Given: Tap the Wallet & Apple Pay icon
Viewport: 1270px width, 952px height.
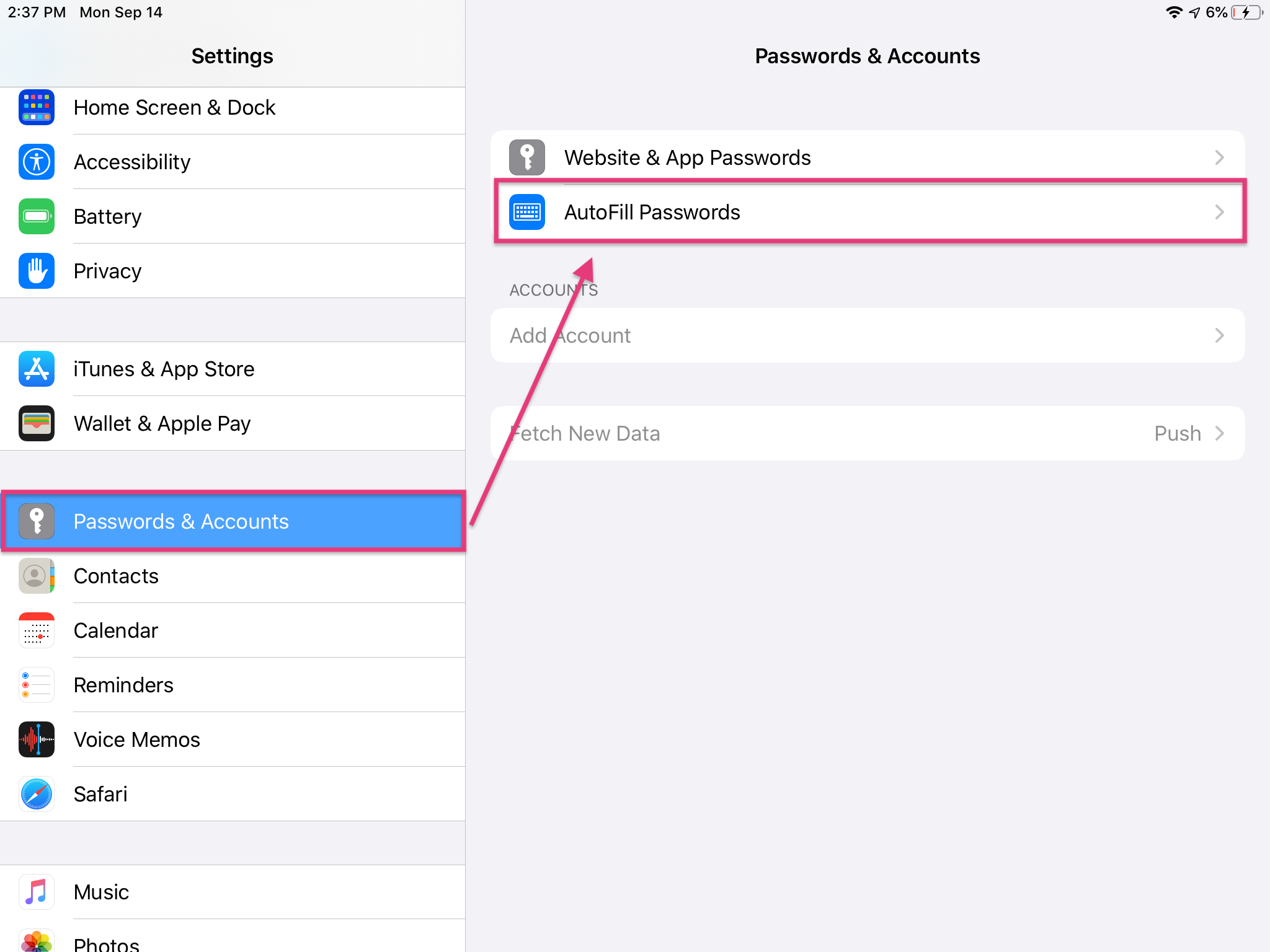Looking at the screenshot, I should click(37, 423).
